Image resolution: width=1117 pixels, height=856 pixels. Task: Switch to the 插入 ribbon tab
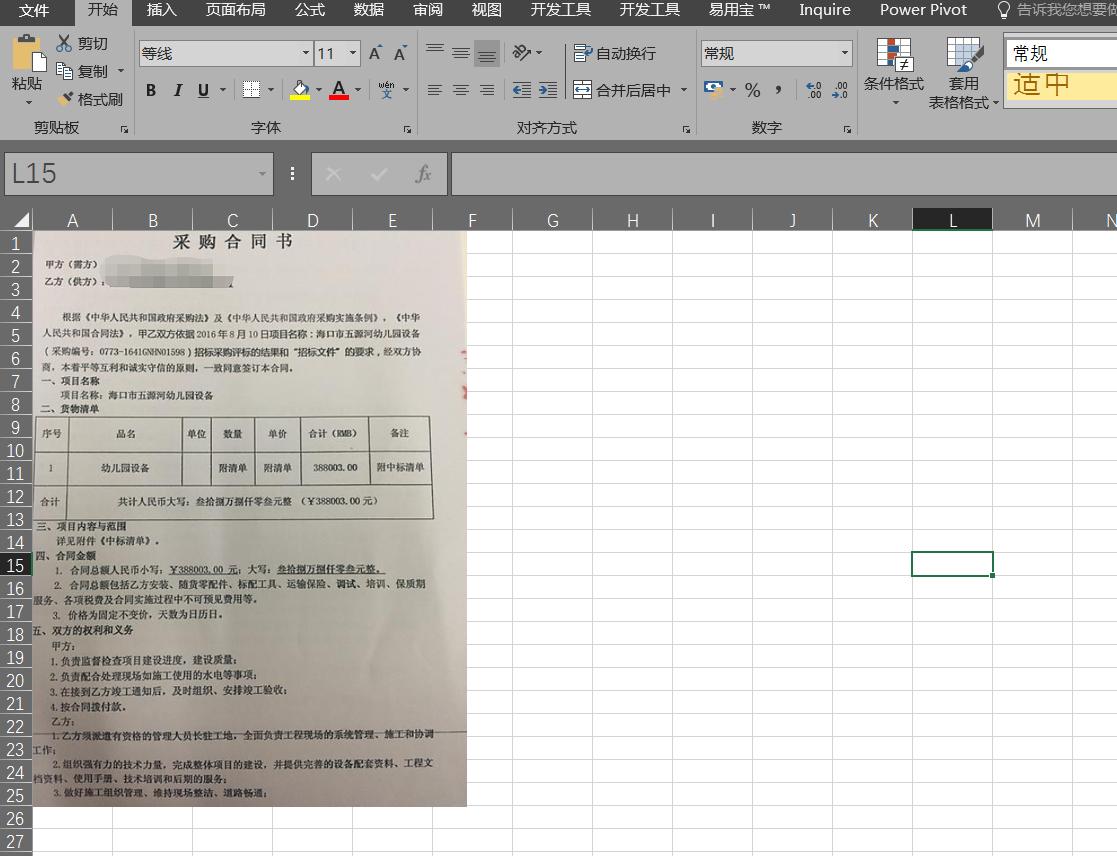[162, 11]
